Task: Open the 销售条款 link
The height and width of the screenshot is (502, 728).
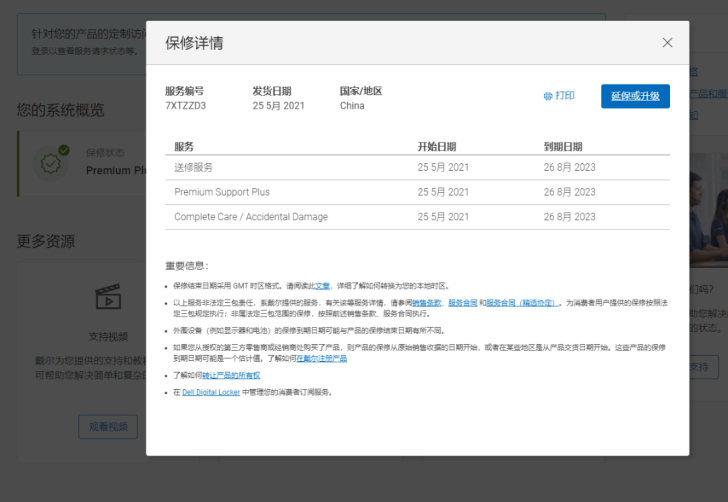Action: (427, 303)
